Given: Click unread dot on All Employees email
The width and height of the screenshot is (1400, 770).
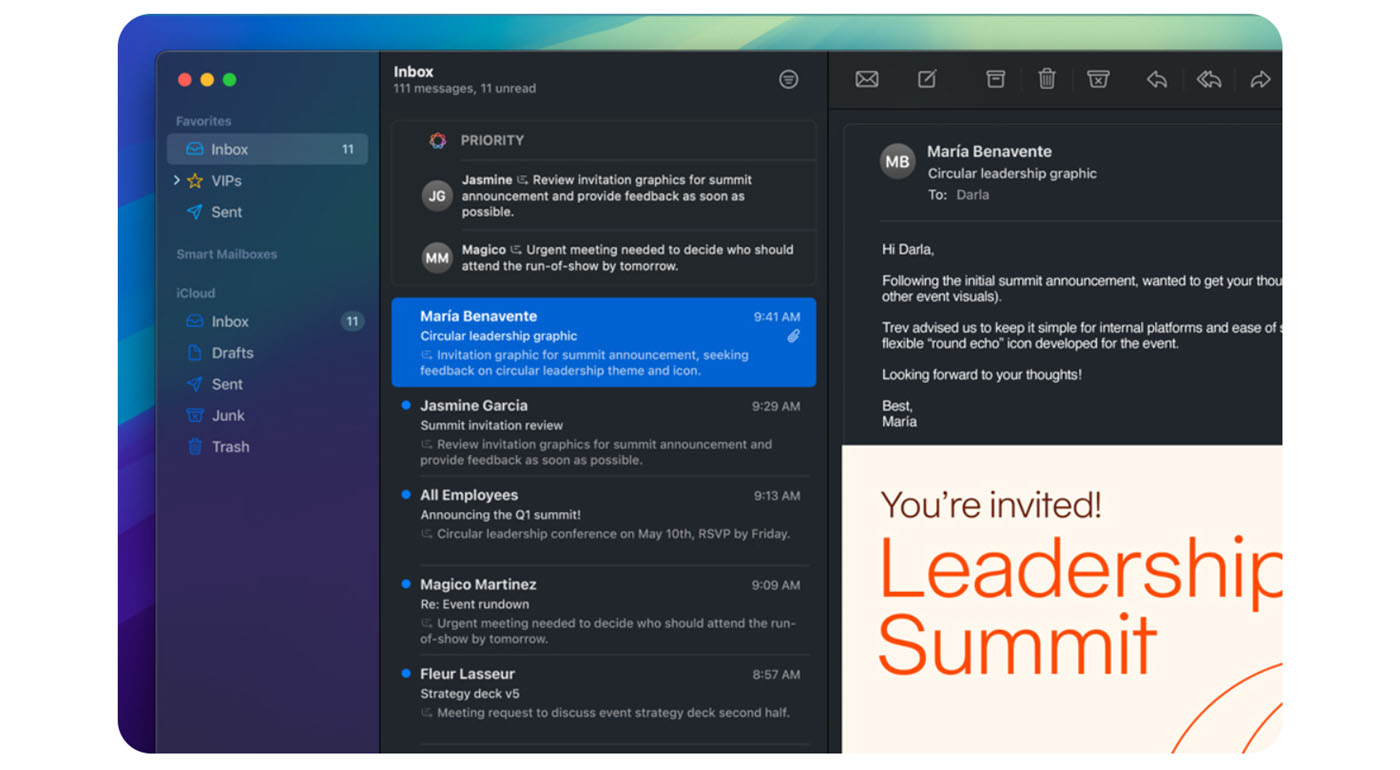Looking at the screenshot, I should [x=405, y=494].
